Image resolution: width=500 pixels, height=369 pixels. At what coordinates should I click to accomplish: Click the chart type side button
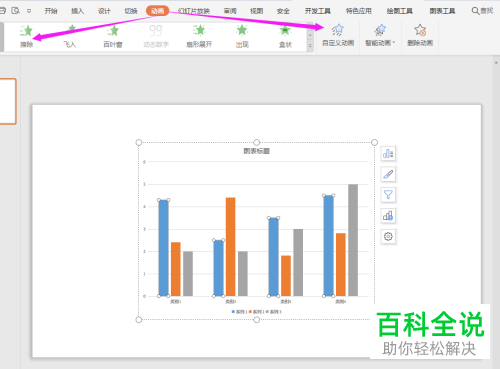click(x=388, y=216)
